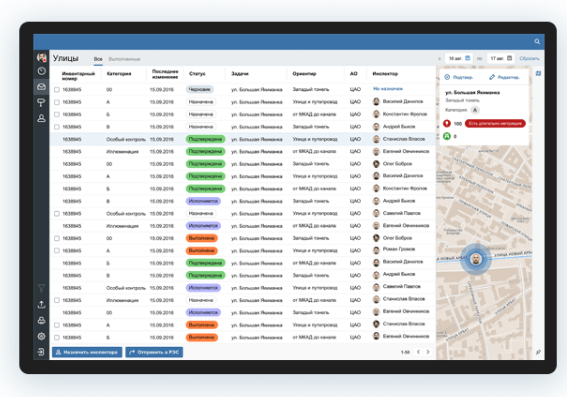Screen dimensions: 567x397
Task: Click the Задачи column header
Action: coord(240,74)
